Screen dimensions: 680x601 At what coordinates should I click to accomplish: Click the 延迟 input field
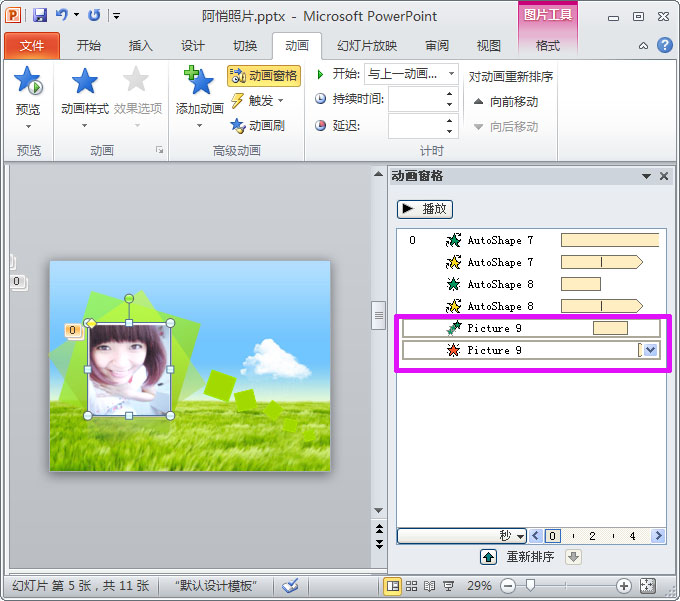pyautogui.click(x=415, y=126)
